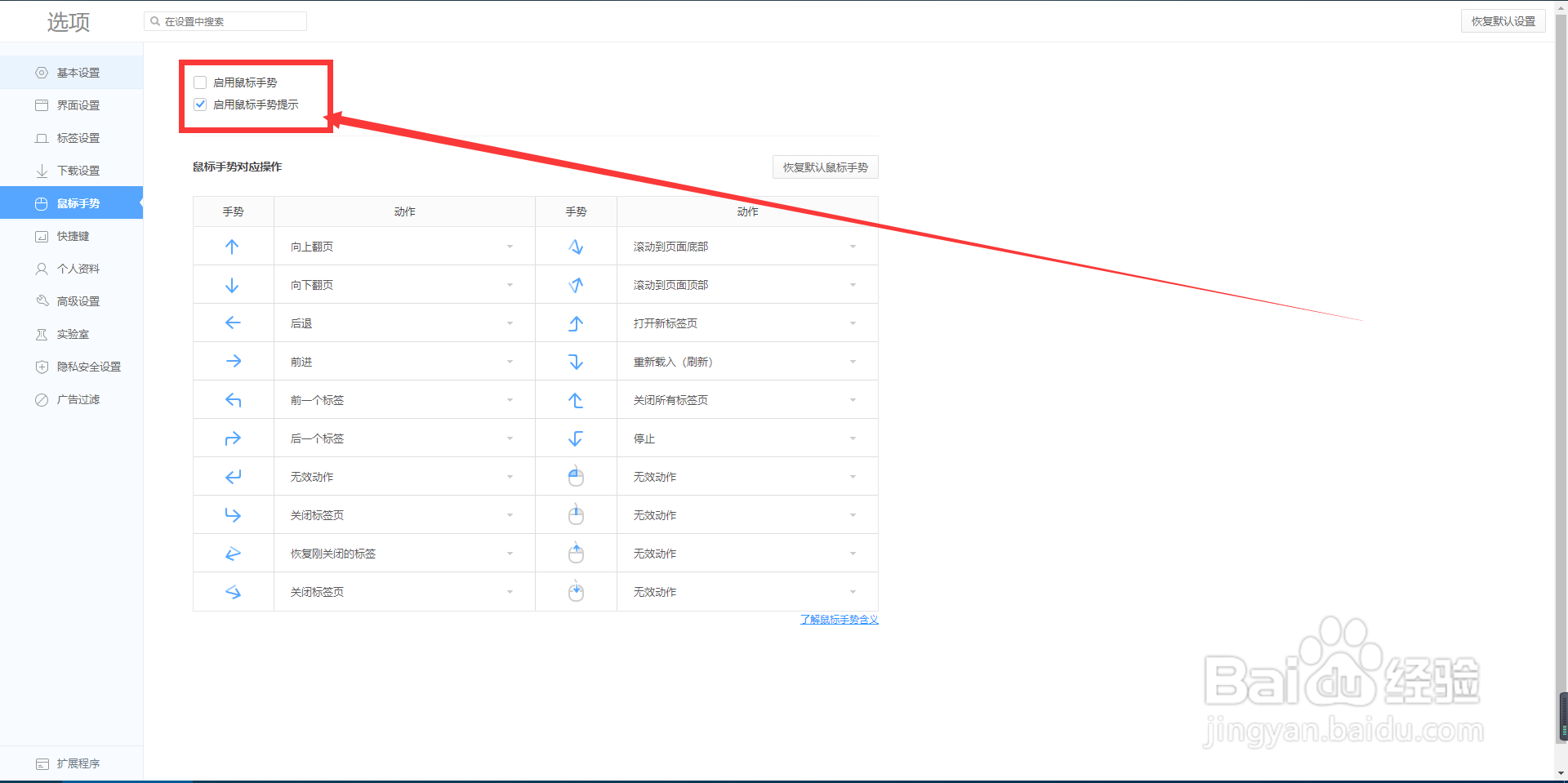Click the 下载设置 download icon

pos(42,171)
